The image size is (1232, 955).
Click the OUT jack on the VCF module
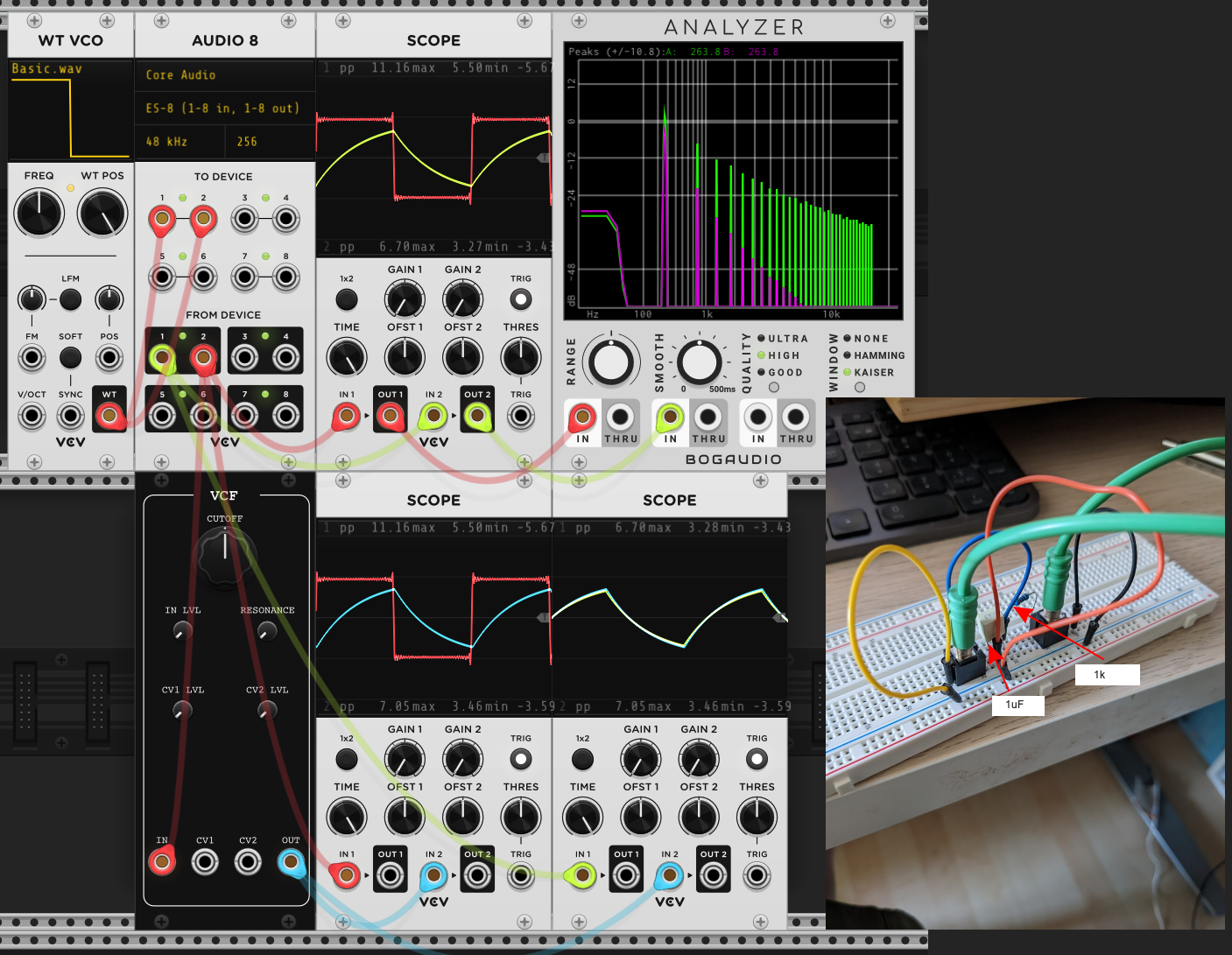291,862
